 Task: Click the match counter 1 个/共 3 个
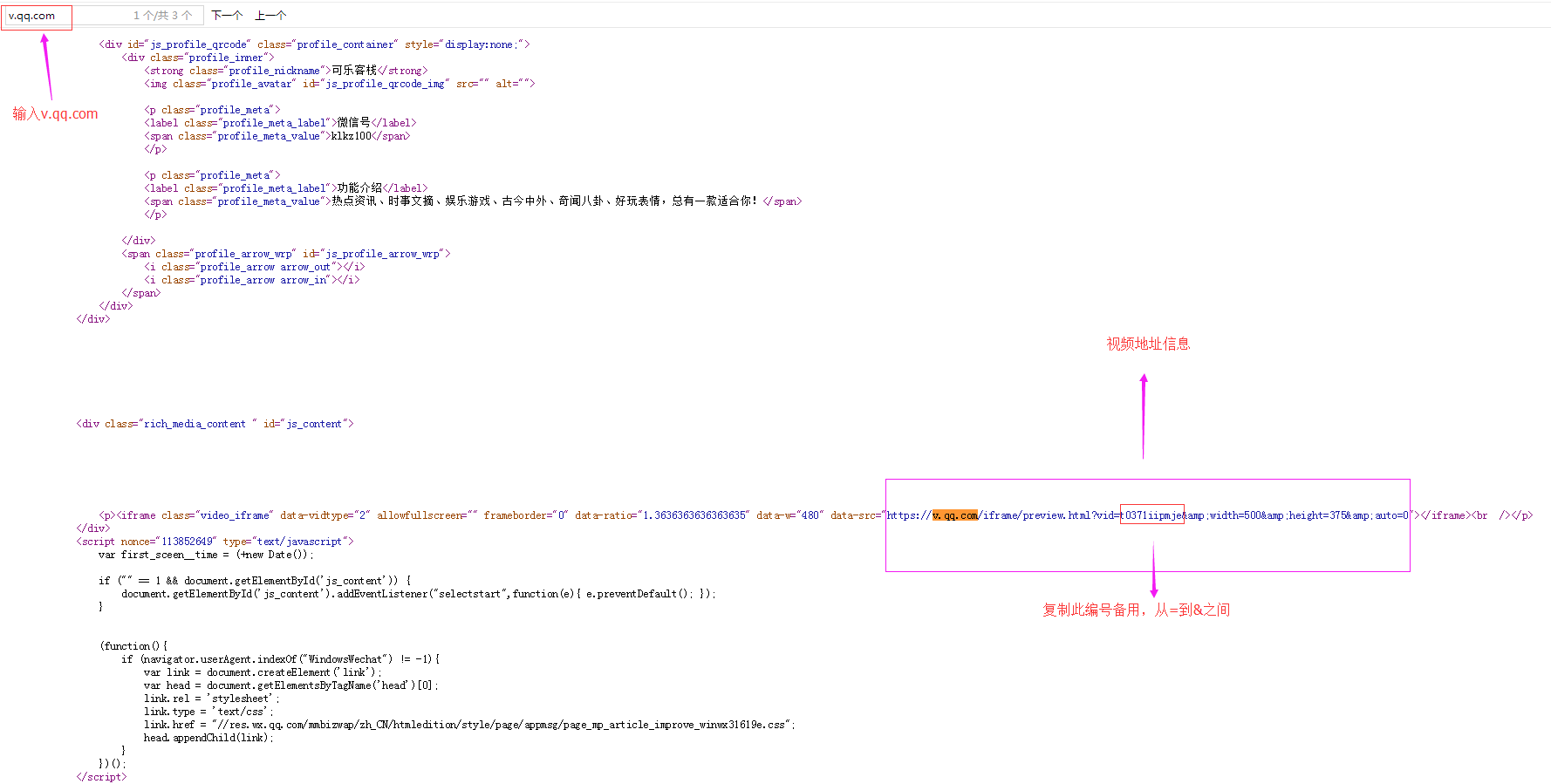(163, 16)
